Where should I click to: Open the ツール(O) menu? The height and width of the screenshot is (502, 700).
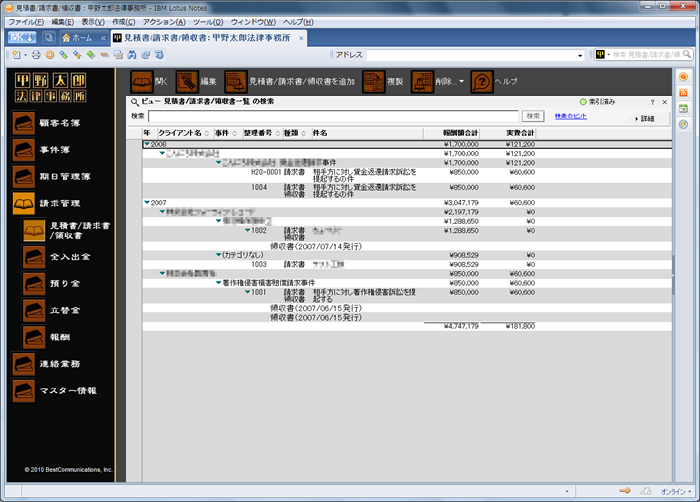208,22
